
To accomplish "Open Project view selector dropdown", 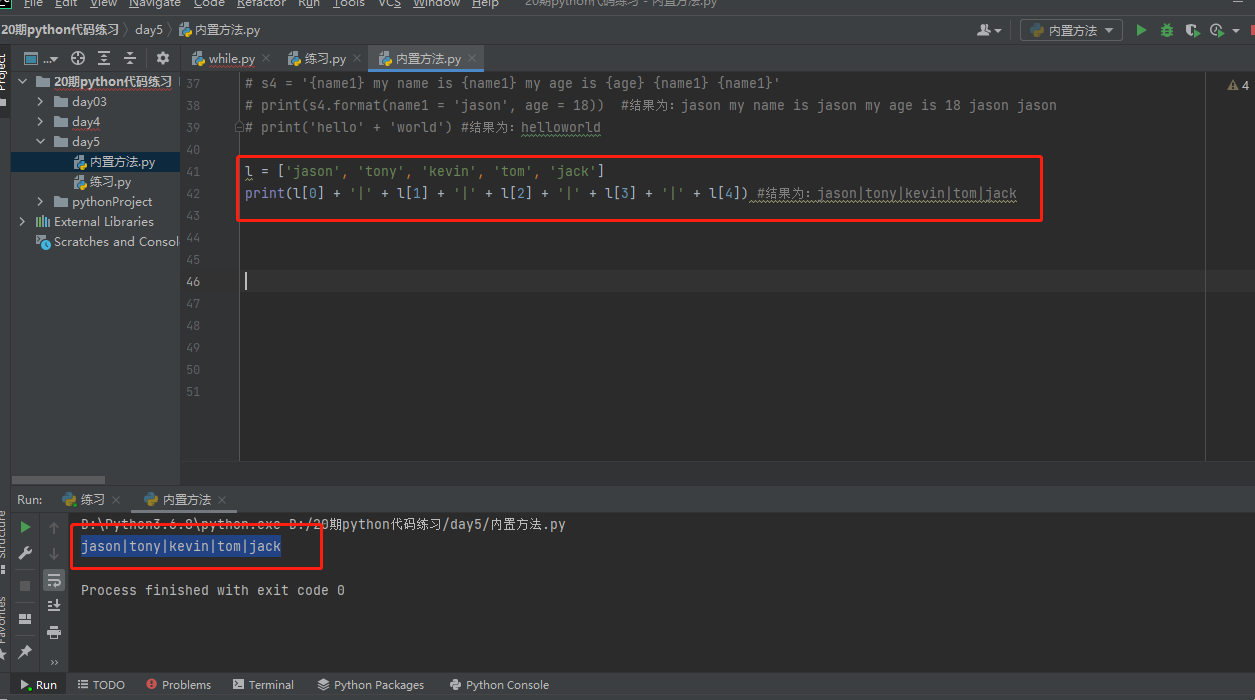I will [x=41, y=58].
